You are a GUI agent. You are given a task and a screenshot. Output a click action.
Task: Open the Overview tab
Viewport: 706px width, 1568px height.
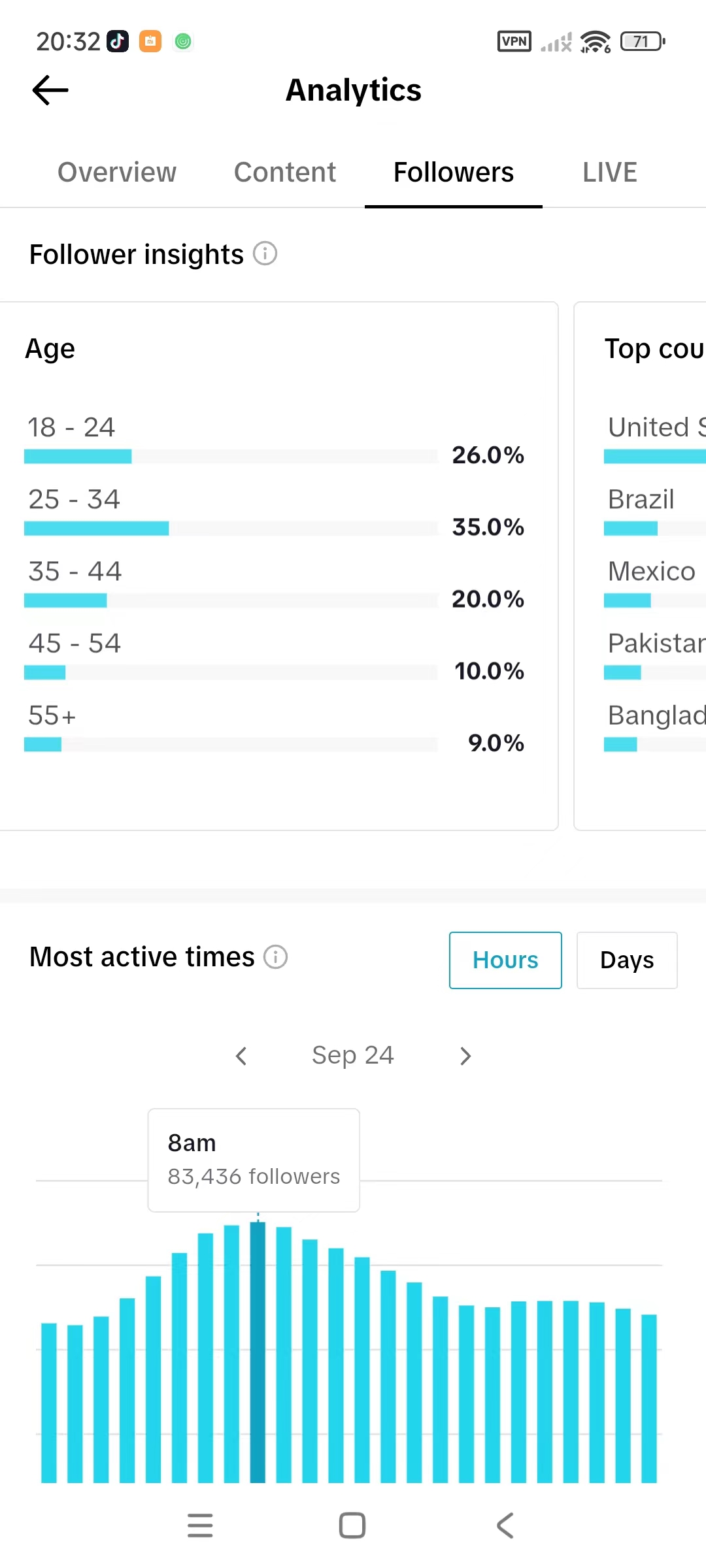click(117, 172)
